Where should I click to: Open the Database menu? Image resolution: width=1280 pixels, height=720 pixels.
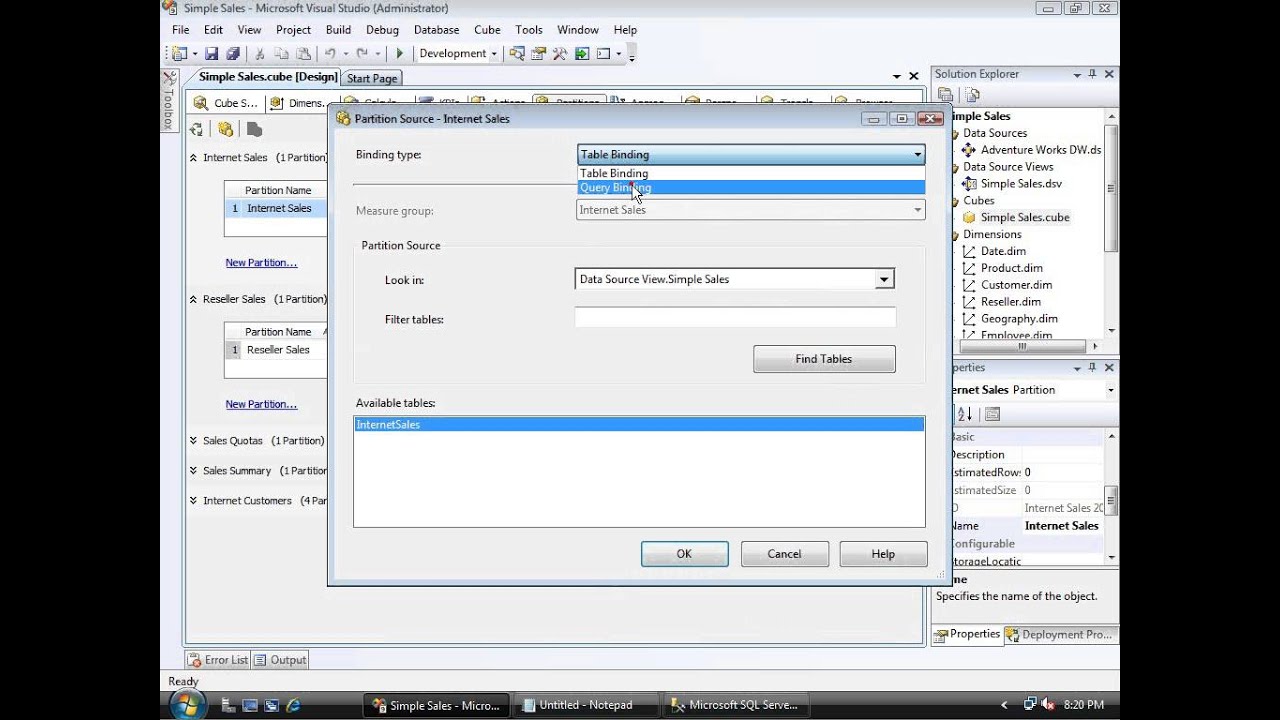(x=436, y=30)
